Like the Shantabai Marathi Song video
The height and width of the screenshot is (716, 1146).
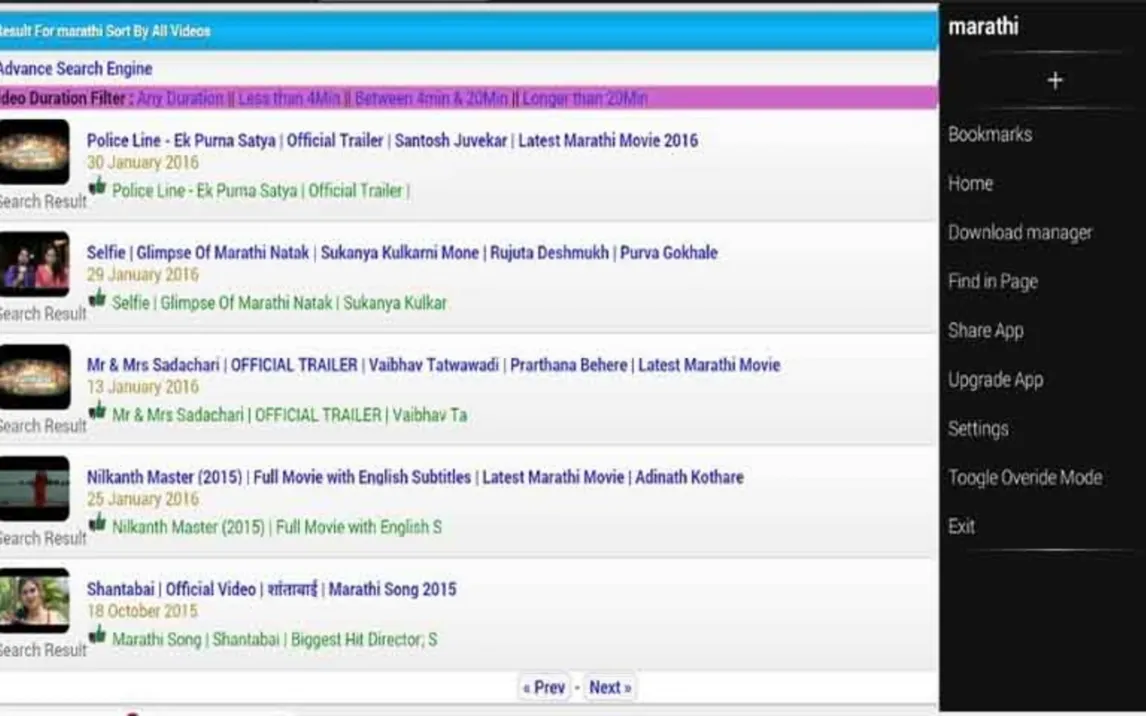point(97,635)
